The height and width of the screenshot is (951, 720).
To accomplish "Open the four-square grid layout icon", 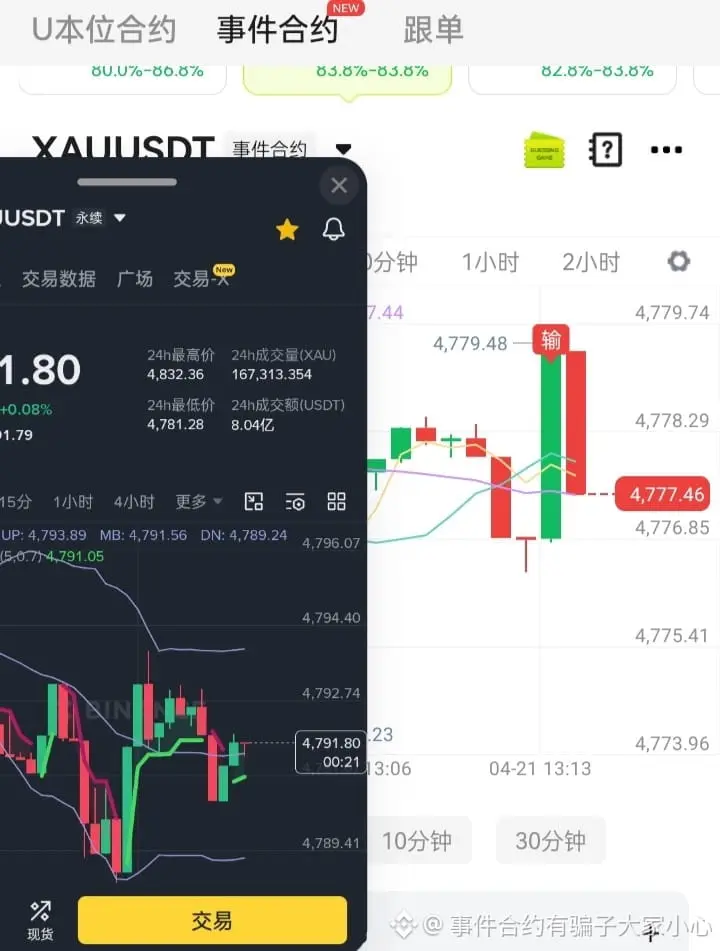I will coord(337,502).
